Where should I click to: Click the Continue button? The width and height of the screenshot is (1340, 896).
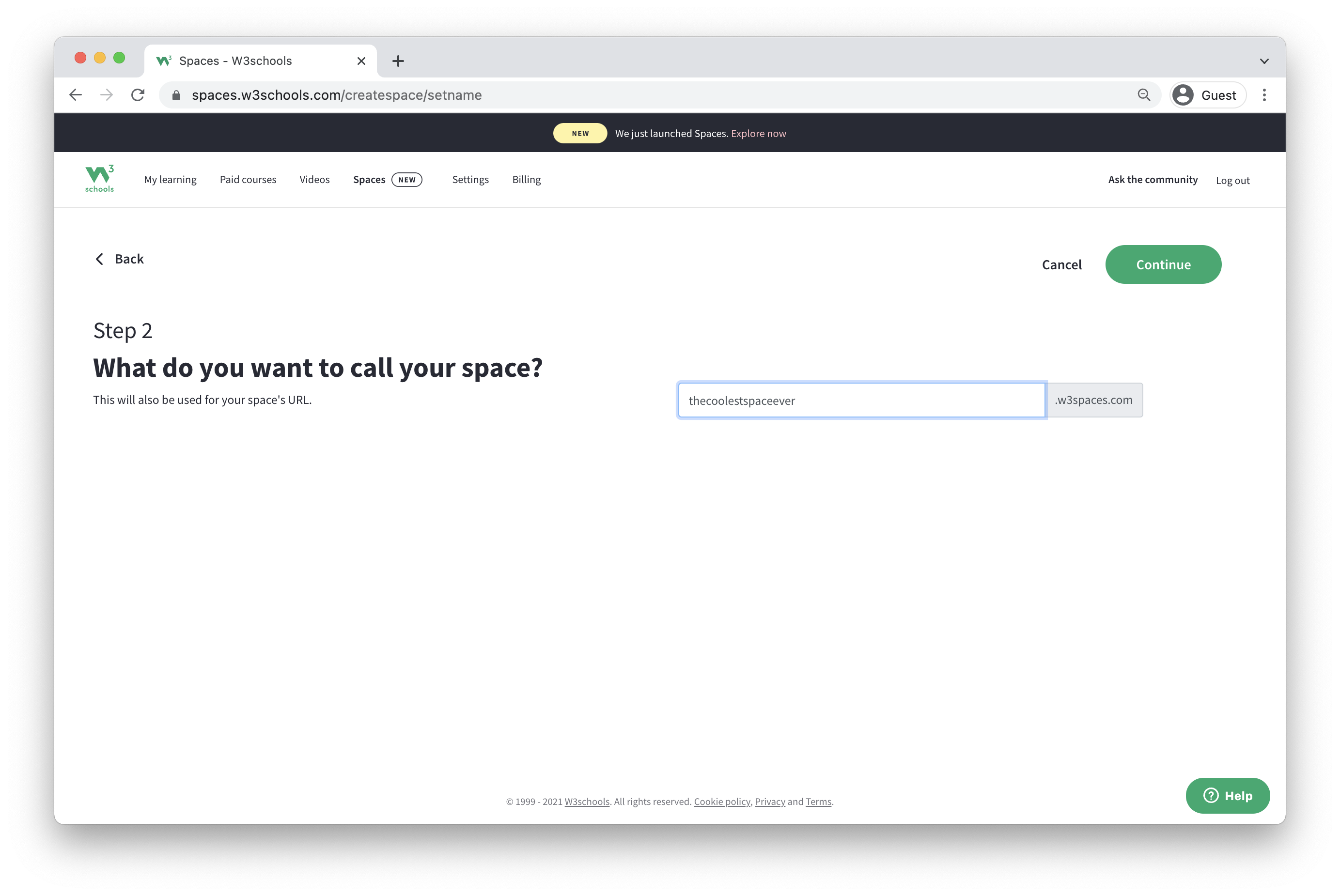point(1163,264)
